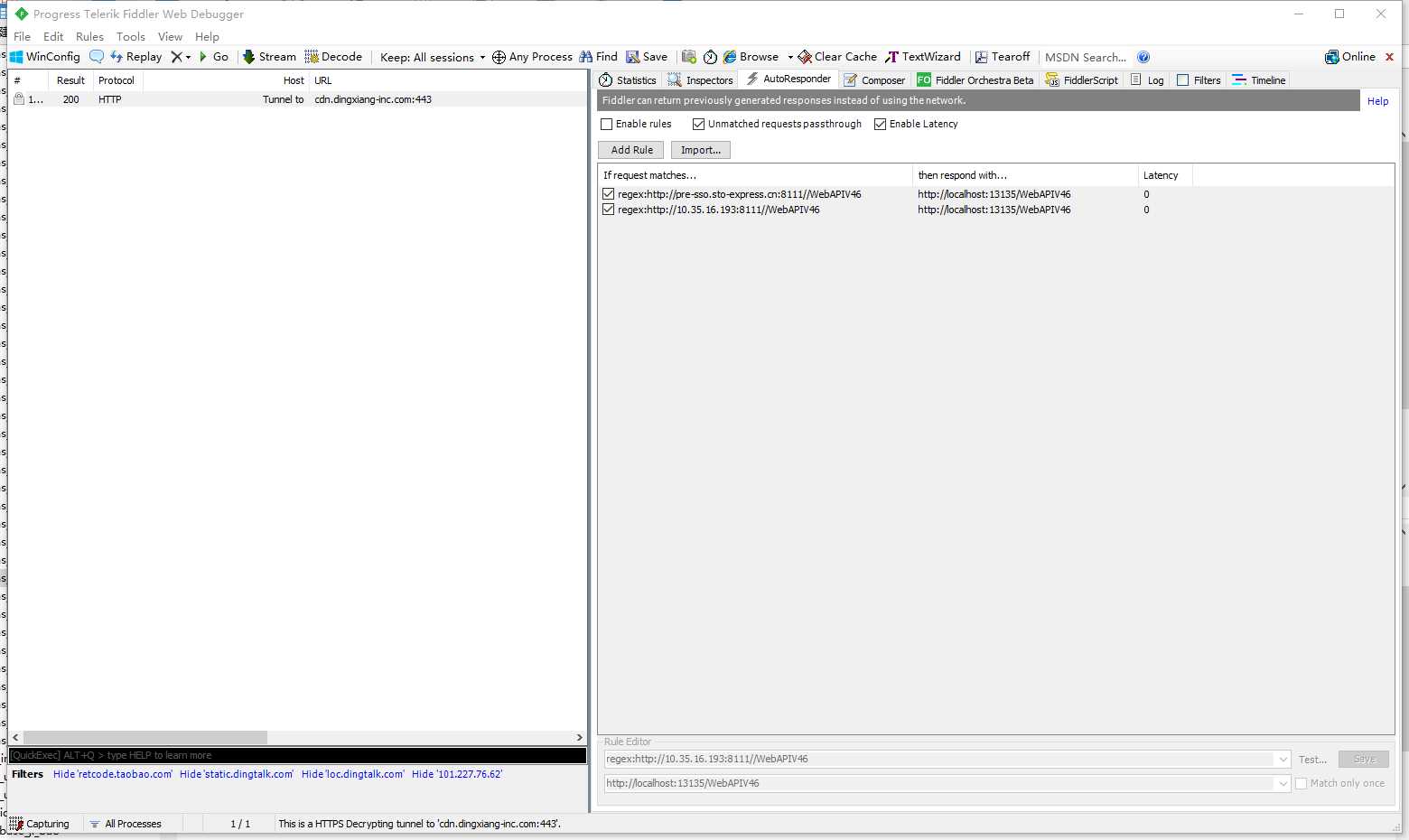The height and width of the screenshot is (840, 1409).
Task: Open the rule response dropdown arrow
Action: [x=1283, y=784]
